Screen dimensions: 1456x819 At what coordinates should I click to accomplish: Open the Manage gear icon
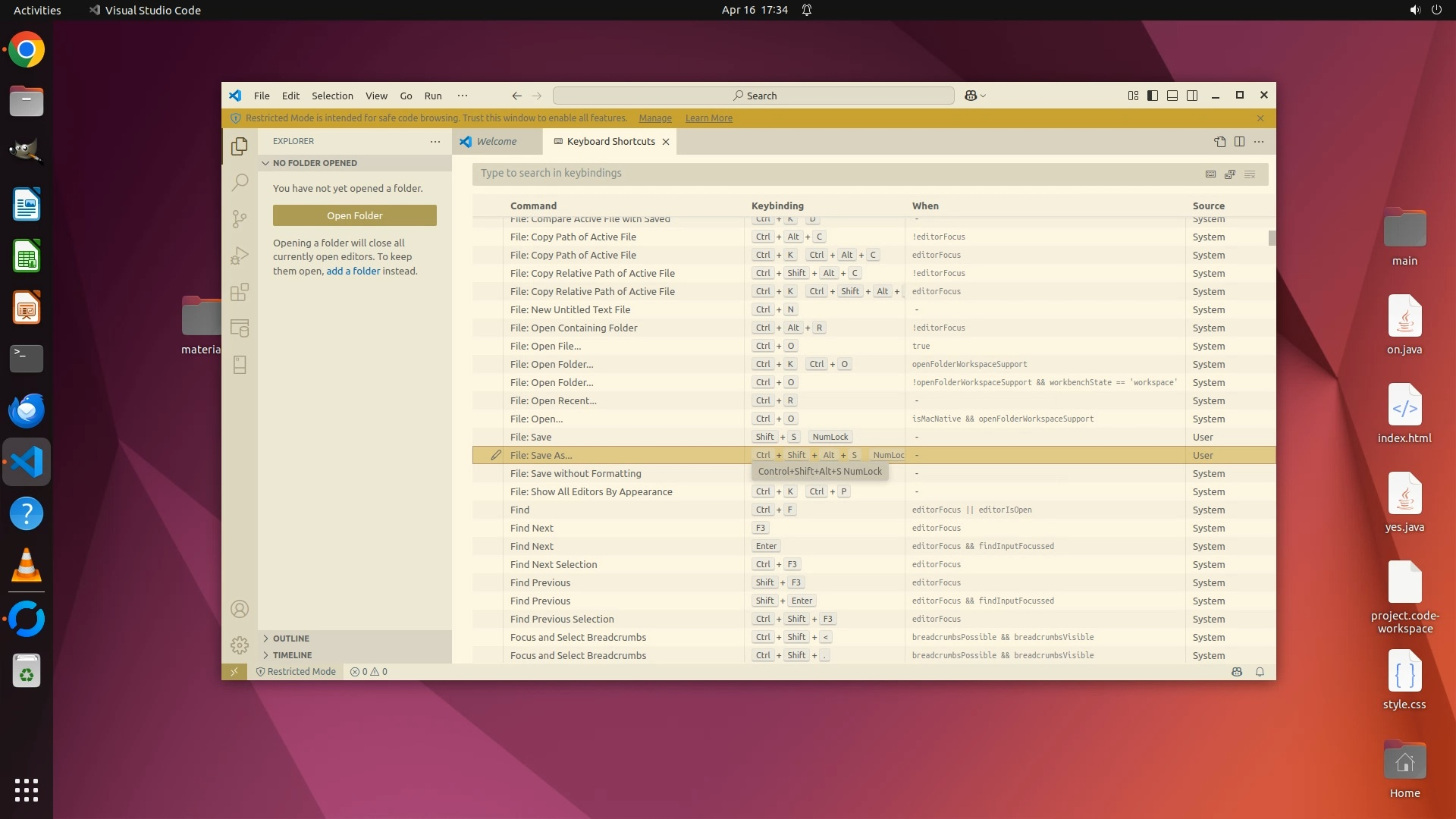[x=240, y=645]
